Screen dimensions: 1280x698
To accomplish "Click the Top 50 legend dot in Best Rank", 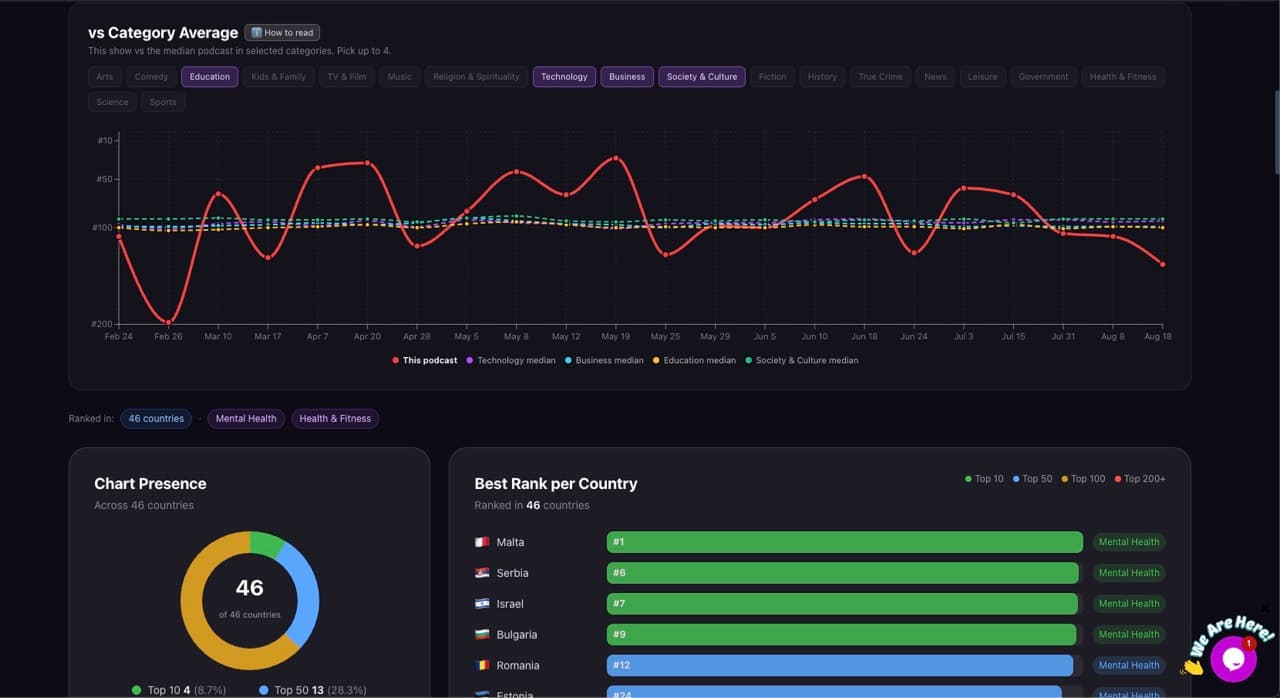I will click(1016, 479).
